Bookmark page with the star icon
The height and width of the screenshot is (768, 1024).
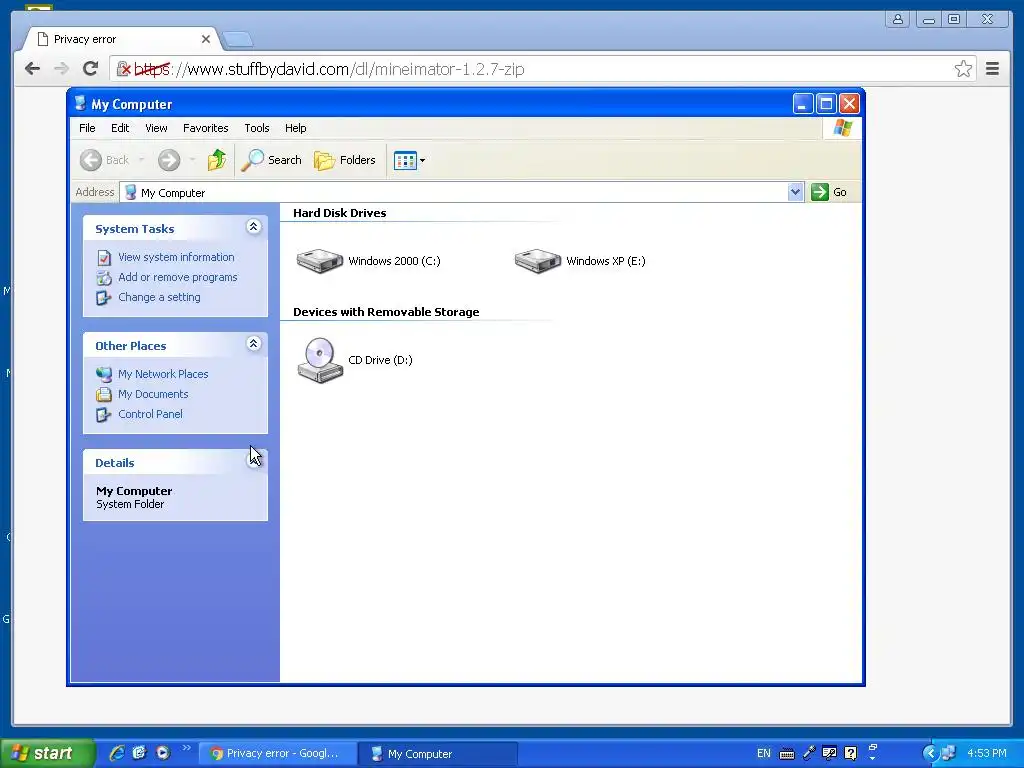tap(963, 69)
